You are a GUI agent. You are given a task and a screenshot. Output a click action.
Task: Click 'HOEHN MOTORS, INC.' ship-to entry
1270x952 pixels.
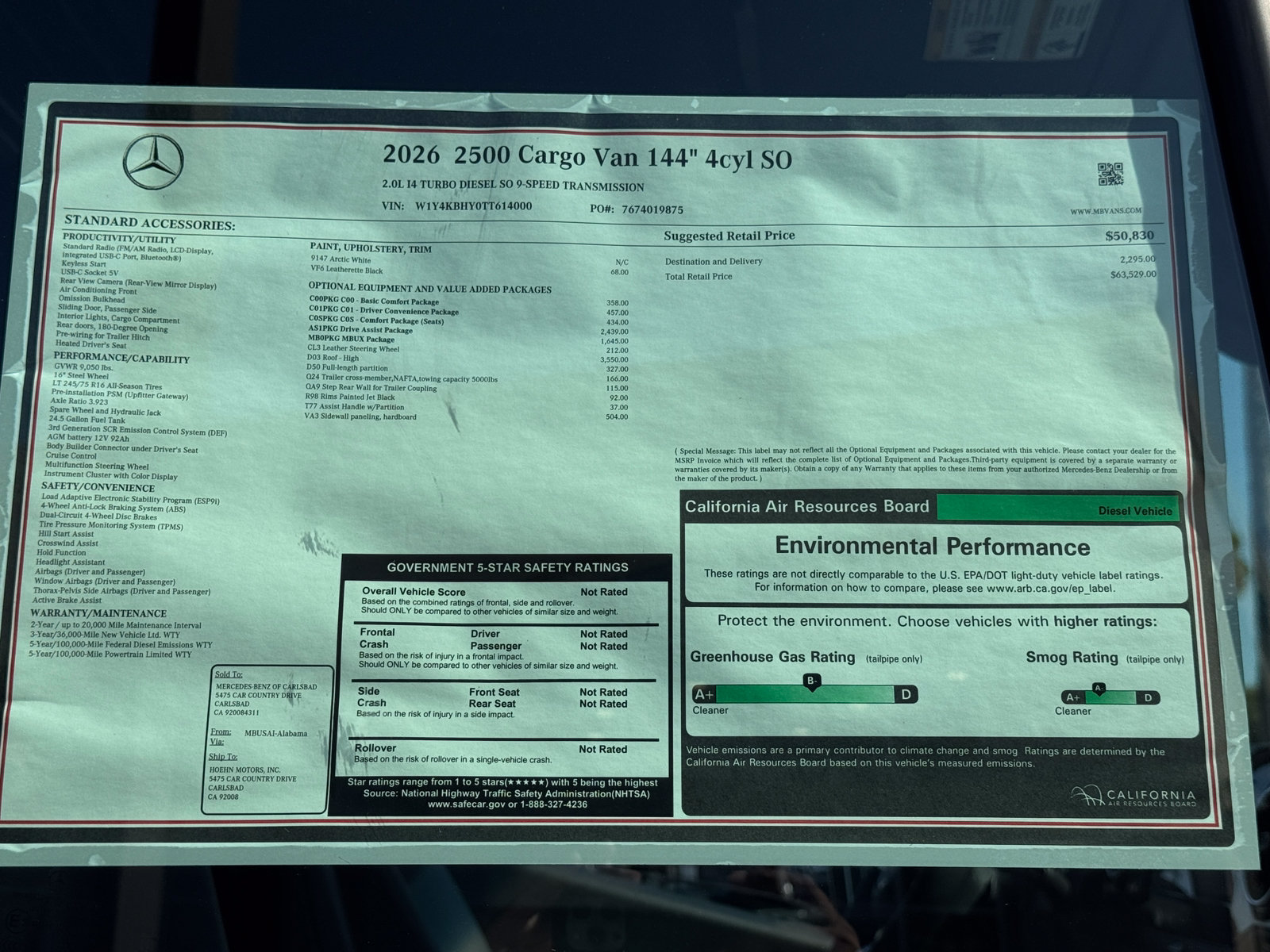(x=244, y=770)
